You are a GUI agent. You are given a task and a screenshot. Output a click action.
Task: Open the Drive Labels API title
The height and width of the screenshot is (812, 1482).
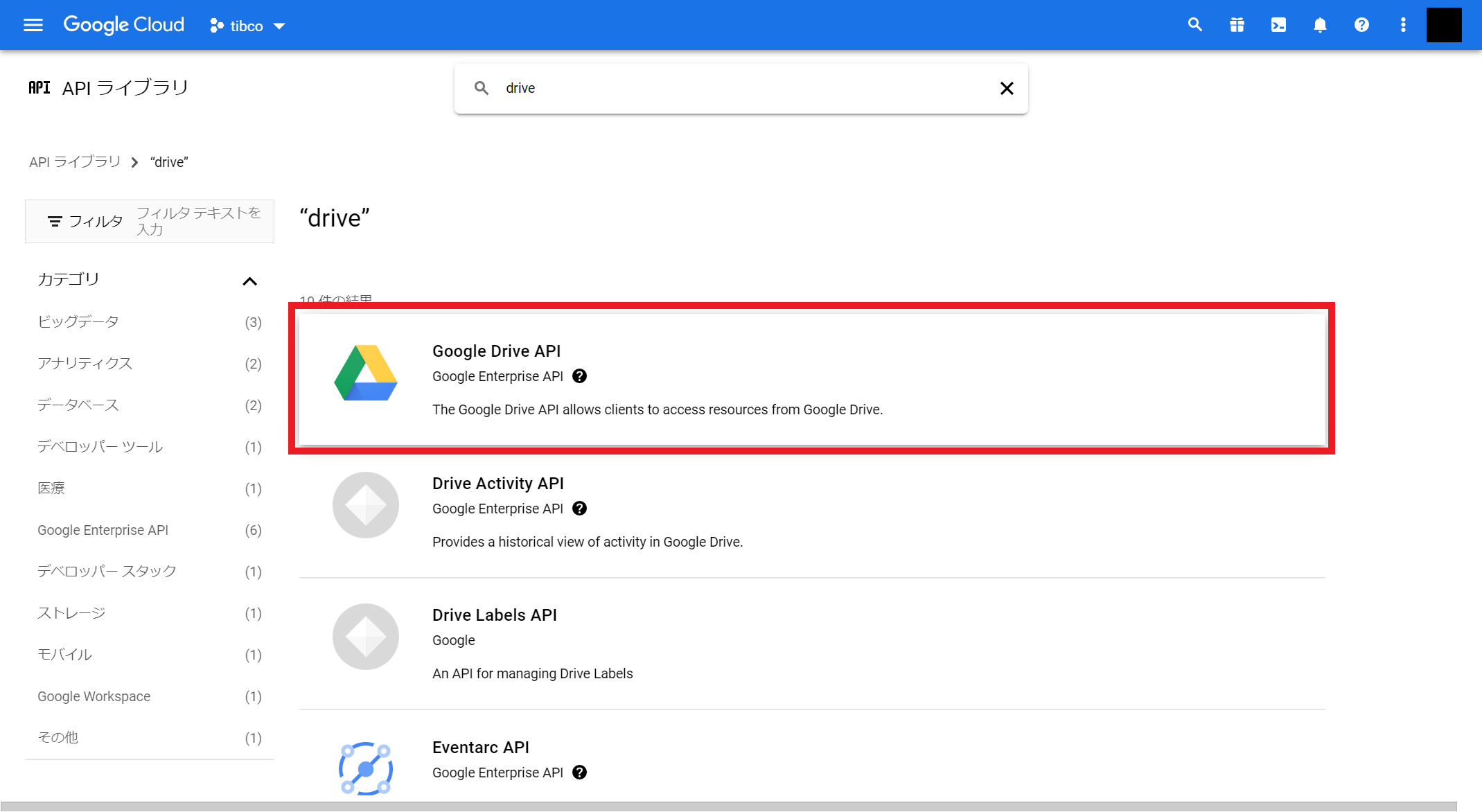point(494,615)
